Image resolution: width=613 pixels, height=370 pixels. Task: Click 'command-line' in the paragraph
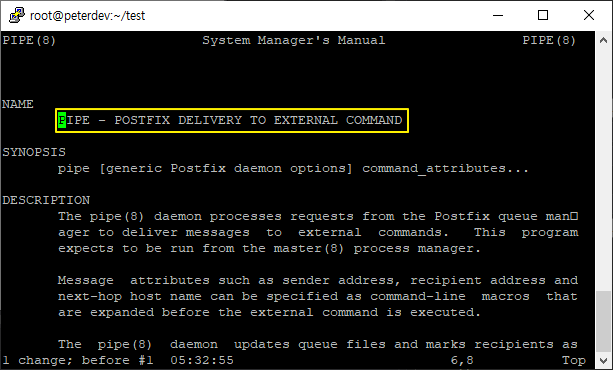(x=418, y=296)
